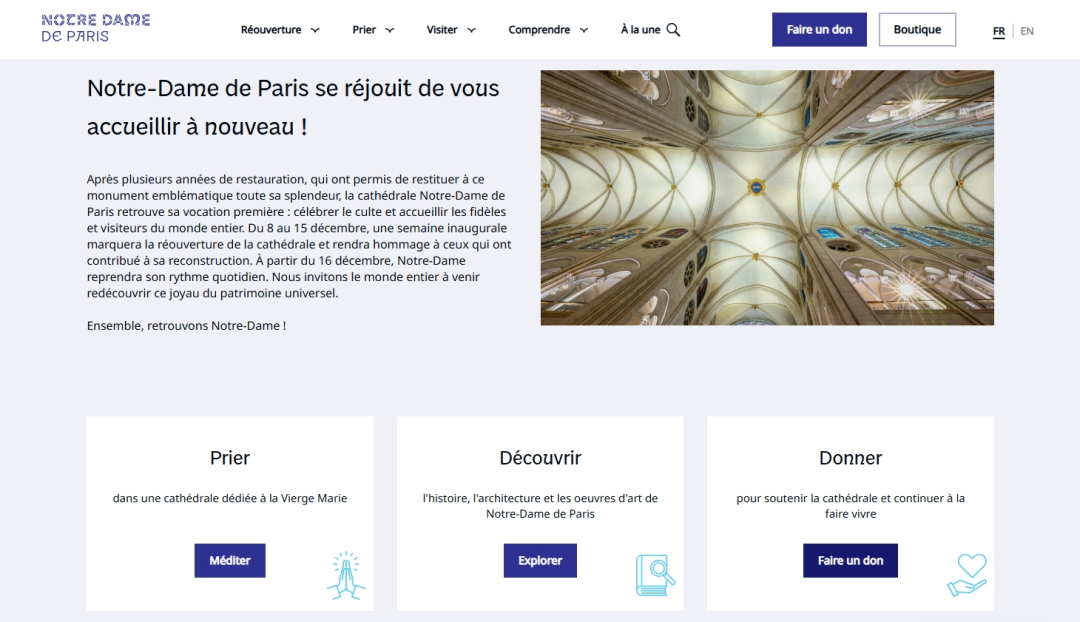
Task: Open the Visiter dropdown menu
Action: (x=451, y=30)
